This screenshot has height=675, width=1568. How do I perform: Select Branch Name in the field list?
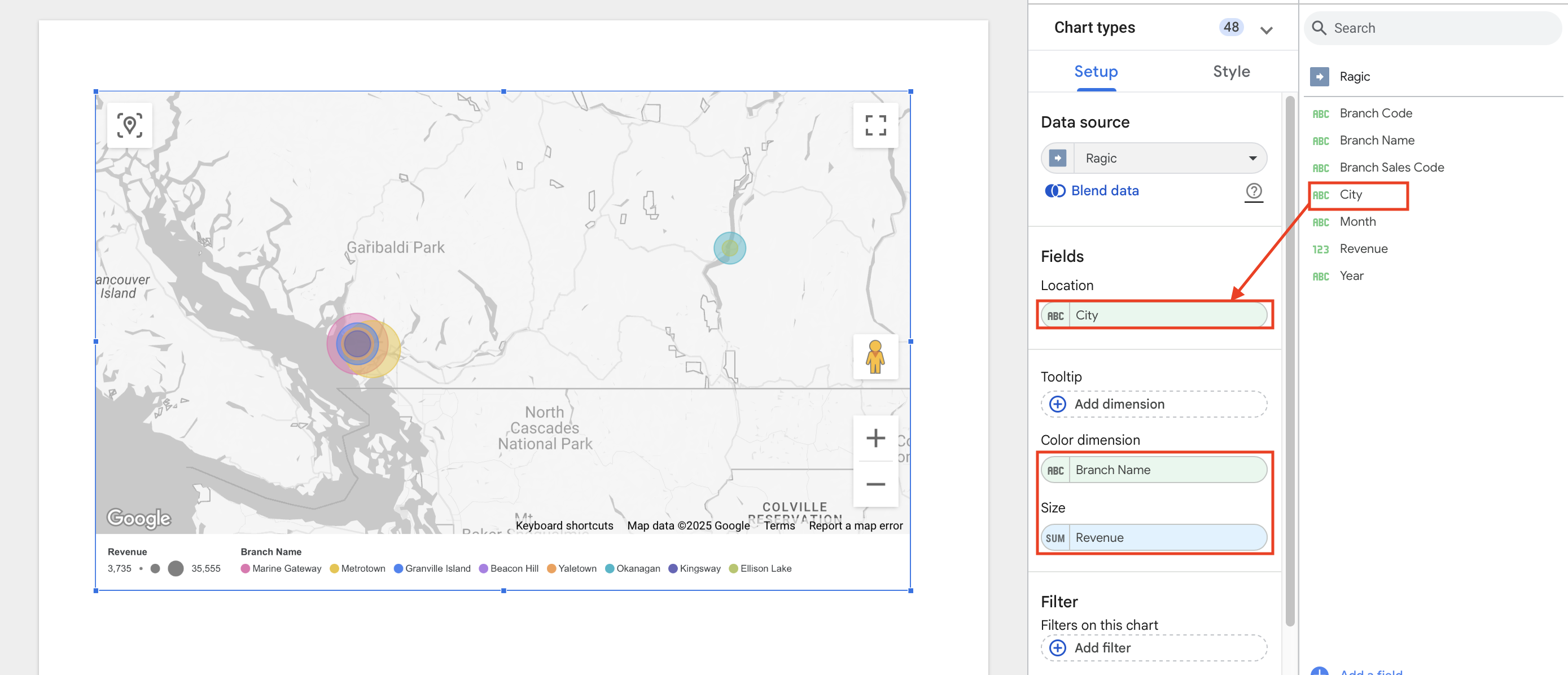(x=1376, y=141)
